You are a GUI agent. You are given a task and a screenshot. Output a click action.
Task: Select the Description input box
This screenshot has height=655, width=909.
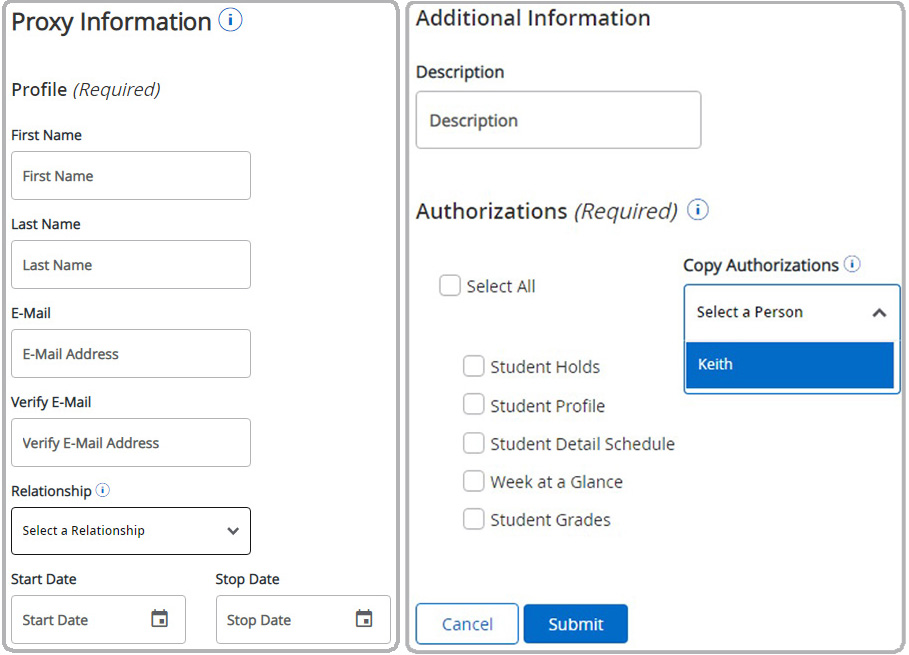tap(558, 120)
